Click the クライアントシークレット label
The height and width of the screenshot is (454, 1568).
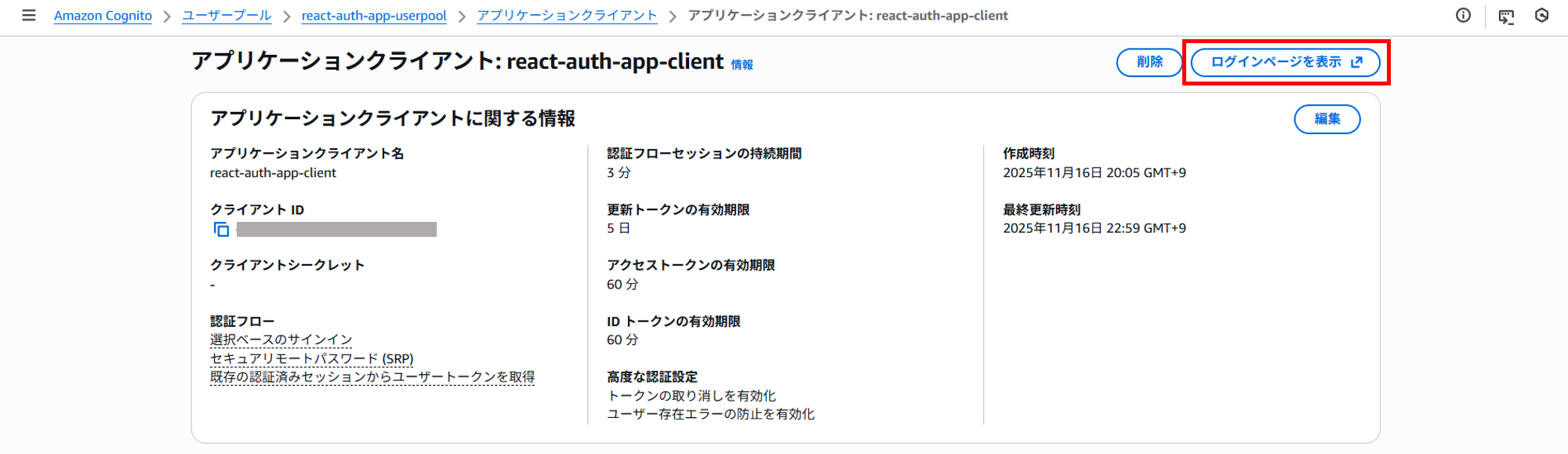coord(288,265)
